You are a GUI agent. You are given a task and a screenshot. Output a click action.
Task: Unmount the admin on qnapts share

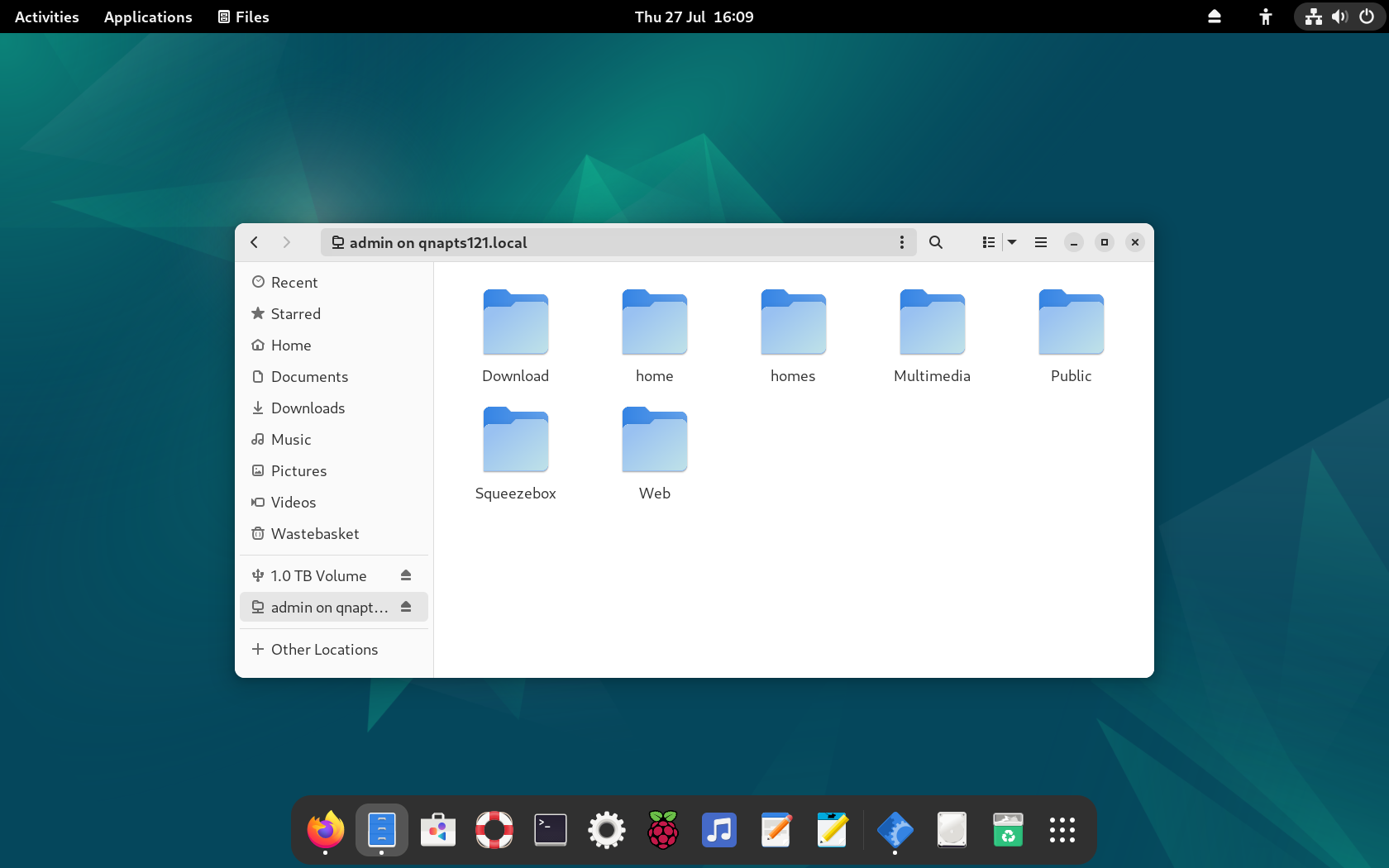click(406, 607)
